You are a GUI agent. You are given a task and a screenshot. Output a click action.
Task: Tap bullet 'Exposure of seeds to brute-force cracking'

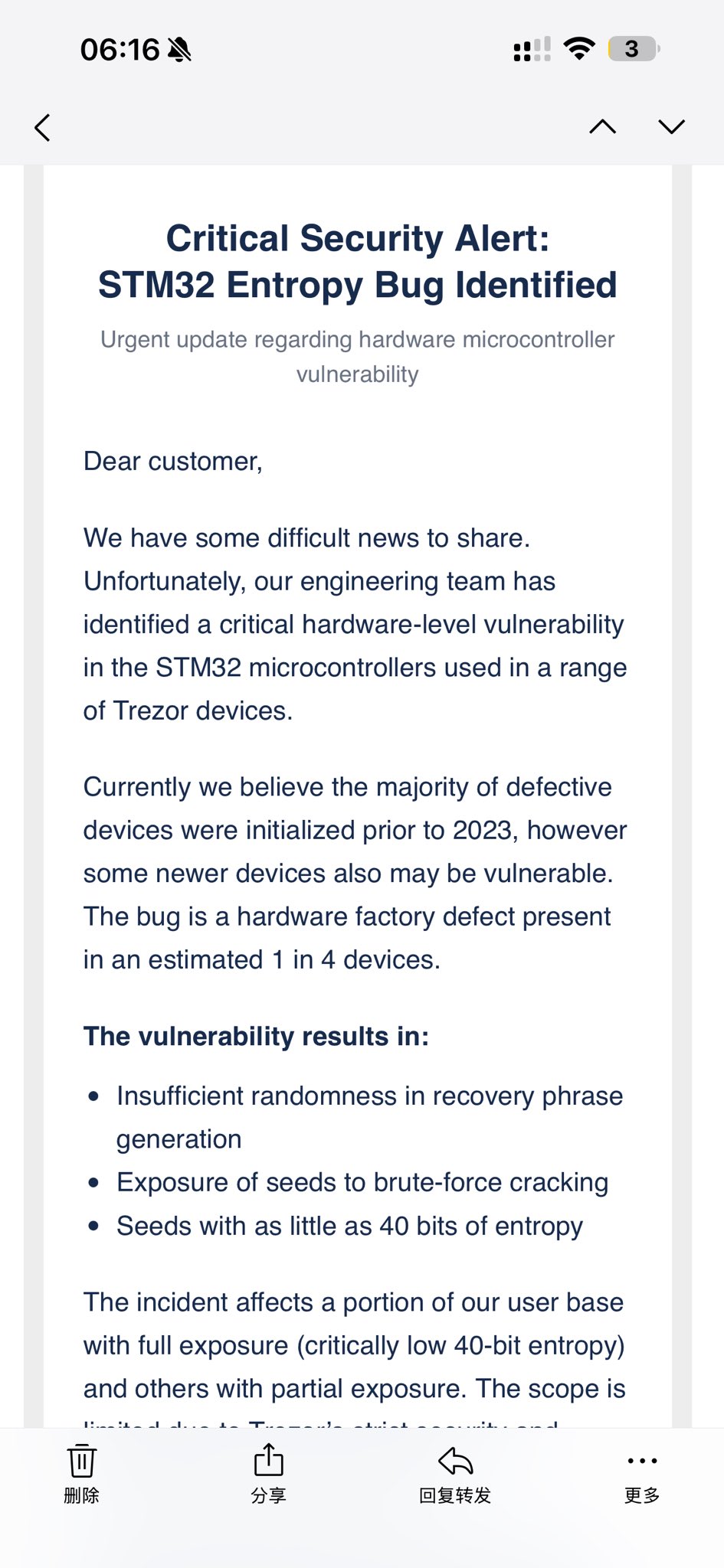[362, 1182]
